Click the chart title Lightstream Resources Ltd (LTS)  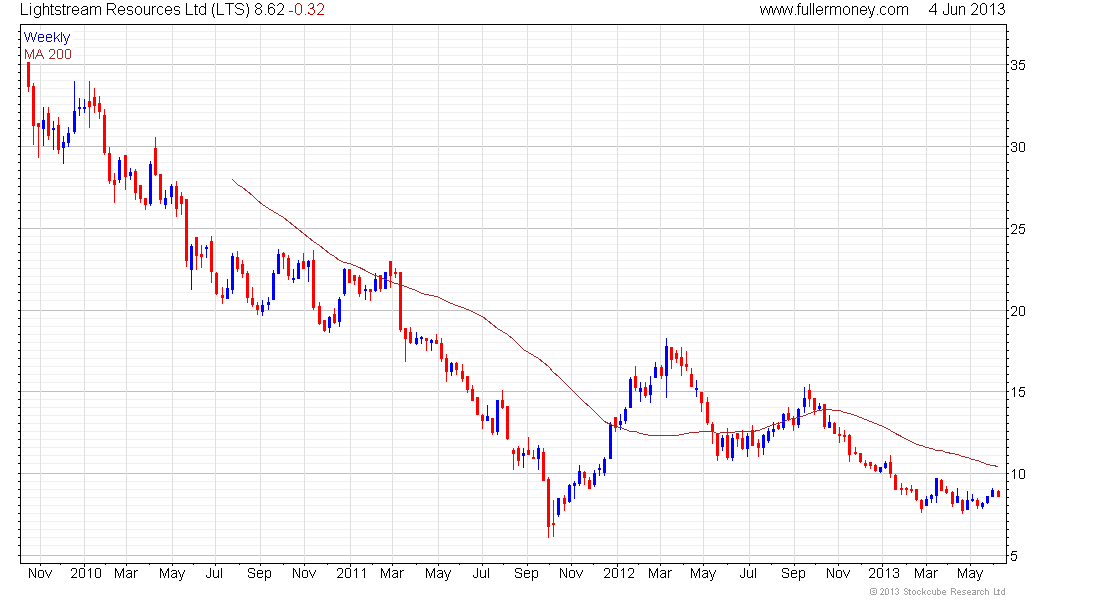click(x=135, y=10)
